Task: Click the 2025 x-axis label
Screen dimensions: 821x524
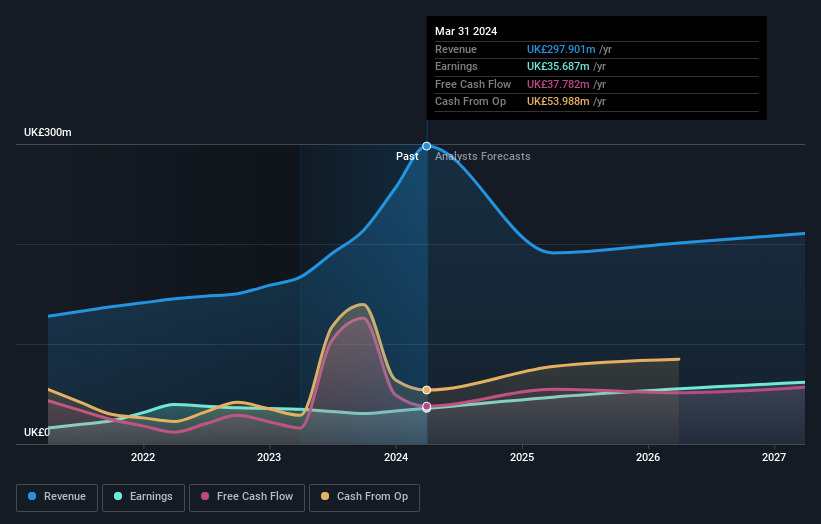Action: click(x=522, y=458)
